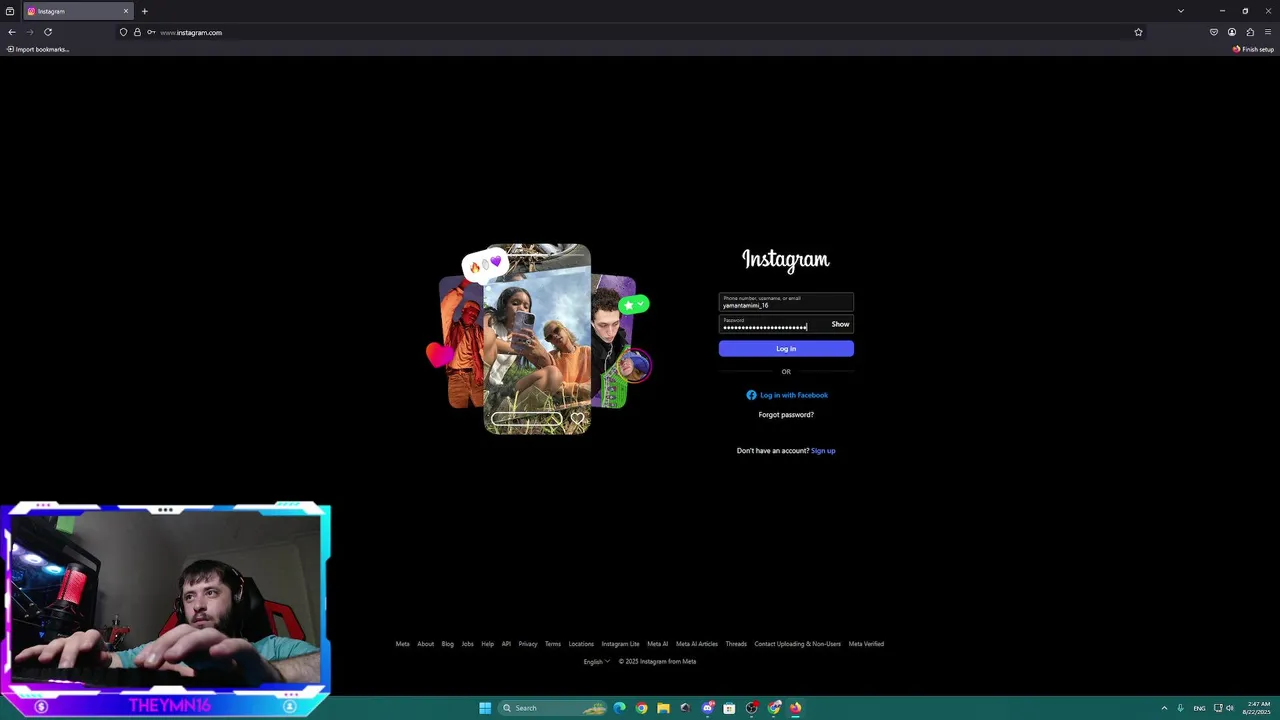This screenshot has width=1280, height=720.
Task: Open Meta AI Articles footer link
Action: (x=697, y=644)
